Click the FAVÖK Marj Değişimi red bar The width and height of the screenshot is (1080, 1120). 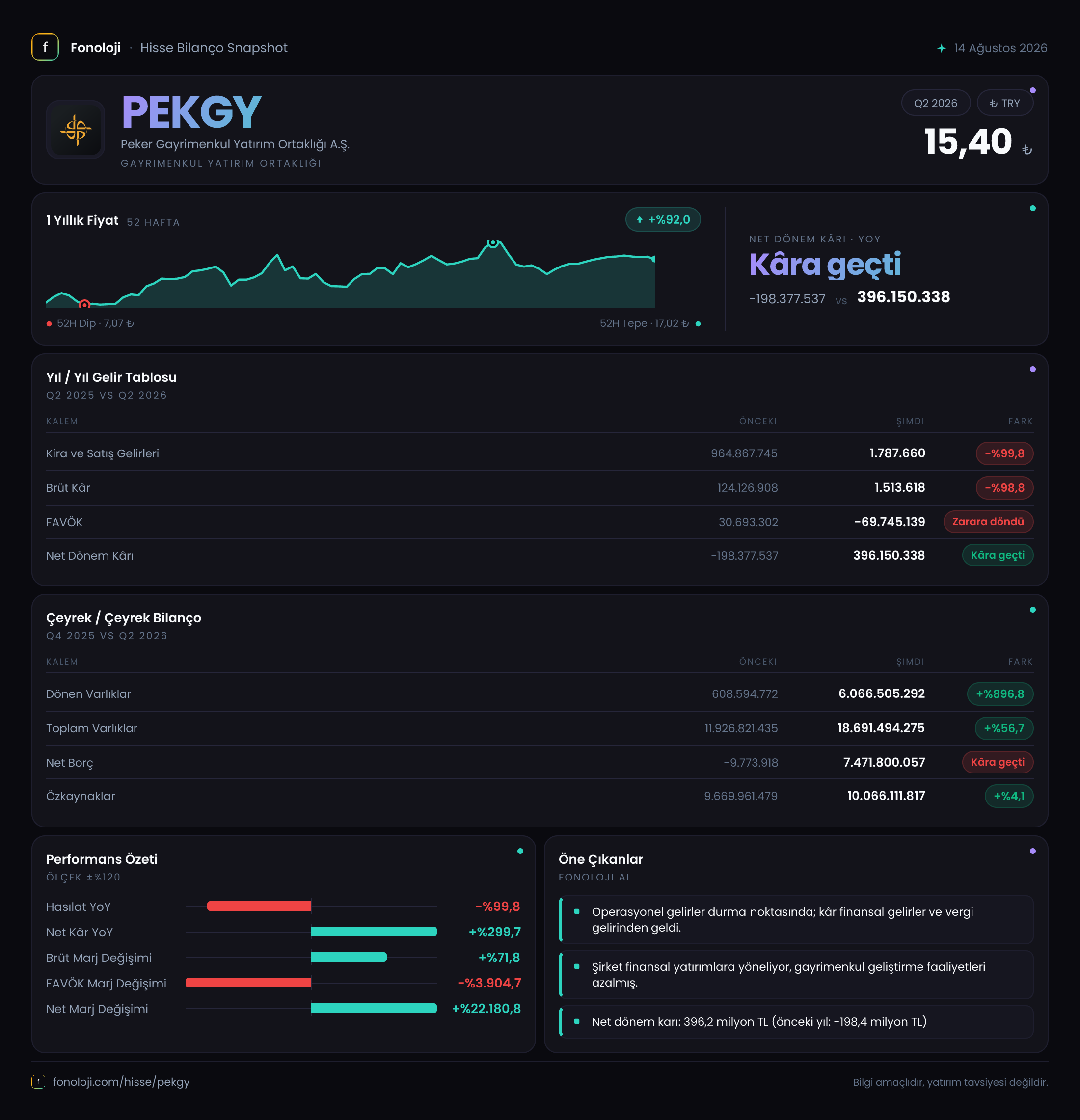coord(248,983)
